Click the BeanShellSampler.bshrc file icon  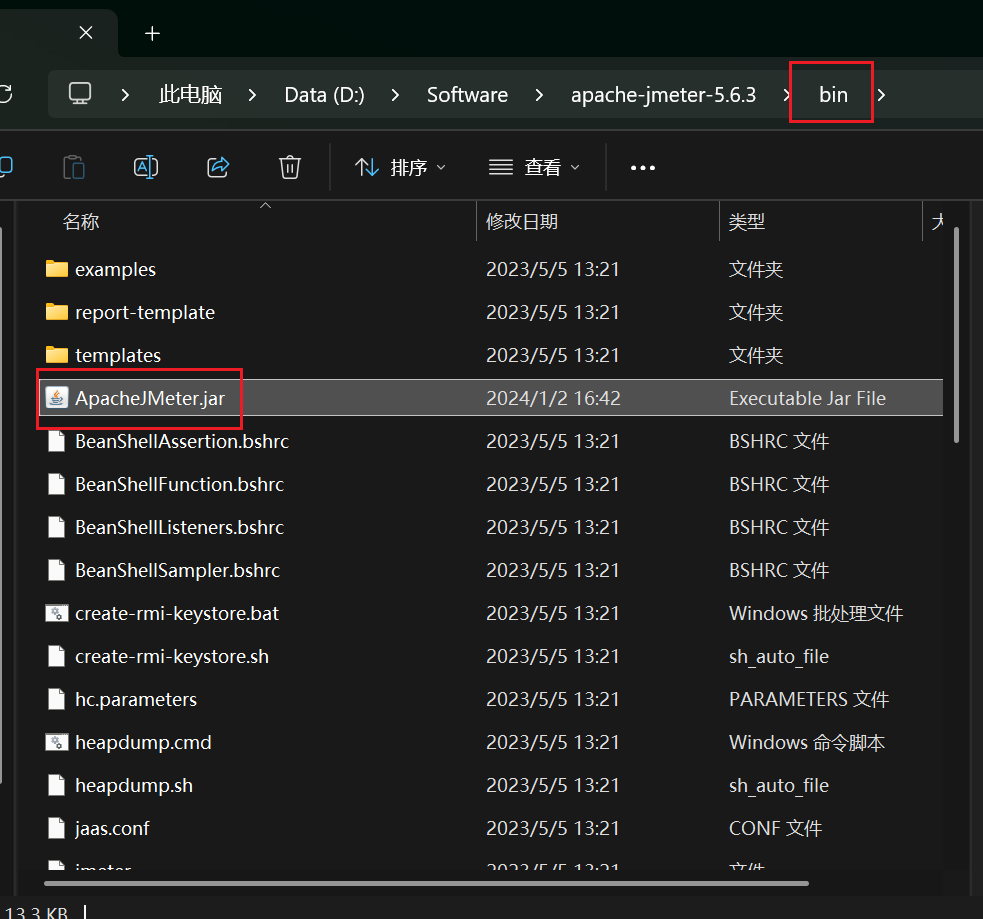click(x=56, y=570)
